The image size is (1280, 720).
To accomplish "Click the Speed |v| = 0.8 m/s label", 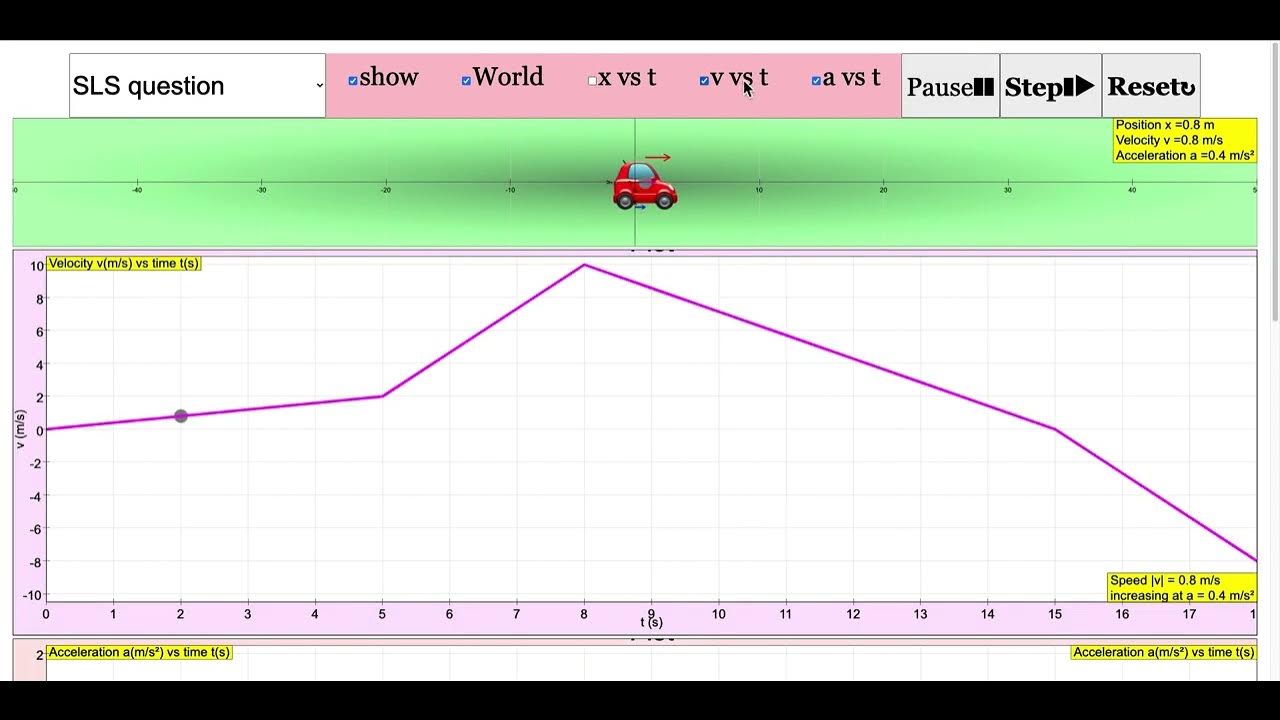I will 1165,580.
